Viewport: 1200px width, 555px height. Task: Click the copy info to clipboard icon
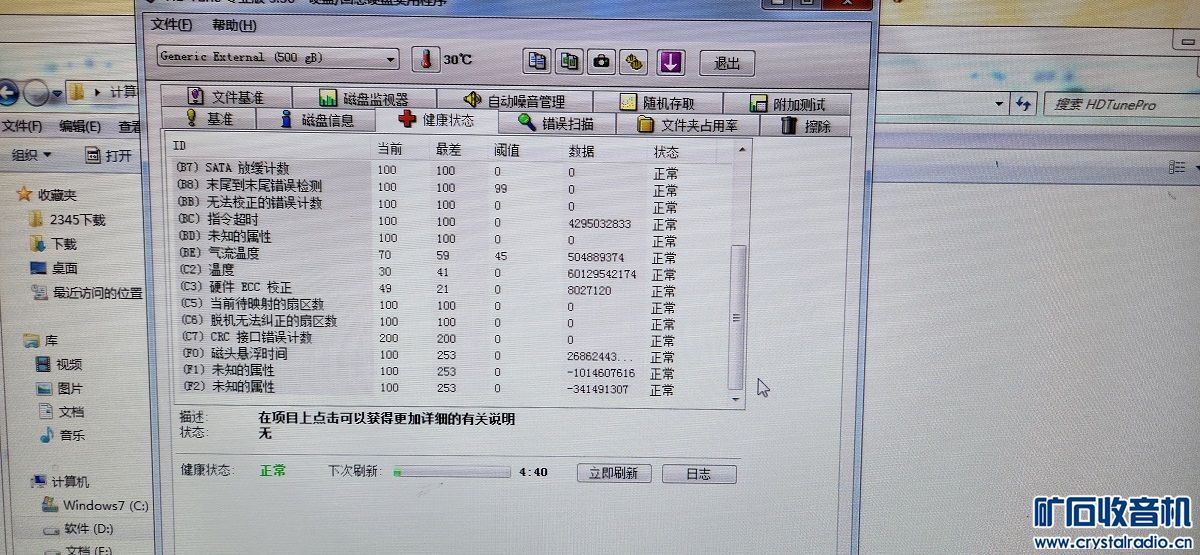coord(538,61)
